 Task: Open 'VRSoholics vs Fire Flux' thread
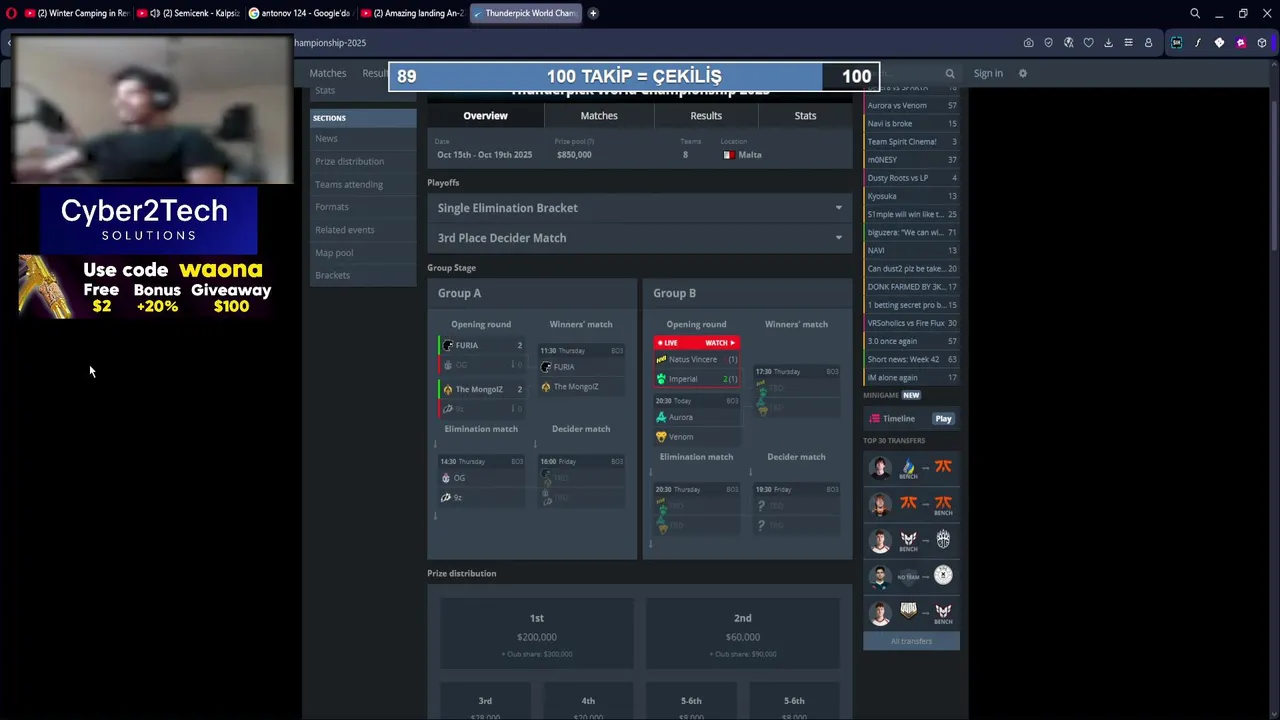click(911, 323)
